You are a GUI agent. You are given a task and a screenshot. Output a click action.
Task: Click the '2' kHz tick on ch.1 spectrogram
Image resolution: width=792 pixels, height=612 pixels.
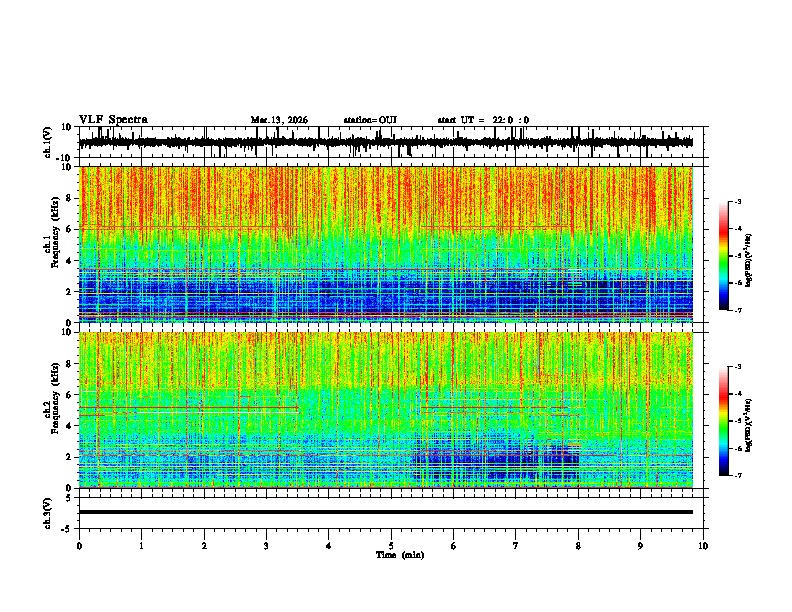click(x=69, y=292)
